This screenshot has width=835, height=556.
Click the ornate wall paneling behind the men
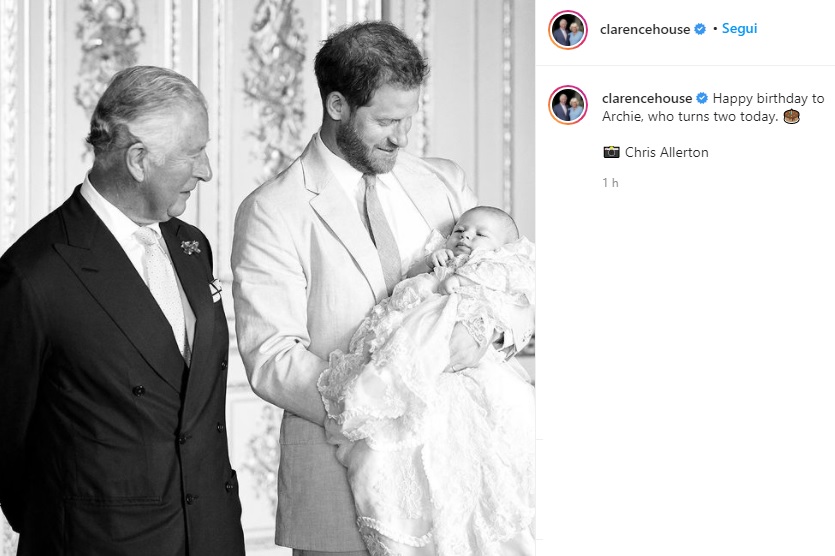coord(266,80)
